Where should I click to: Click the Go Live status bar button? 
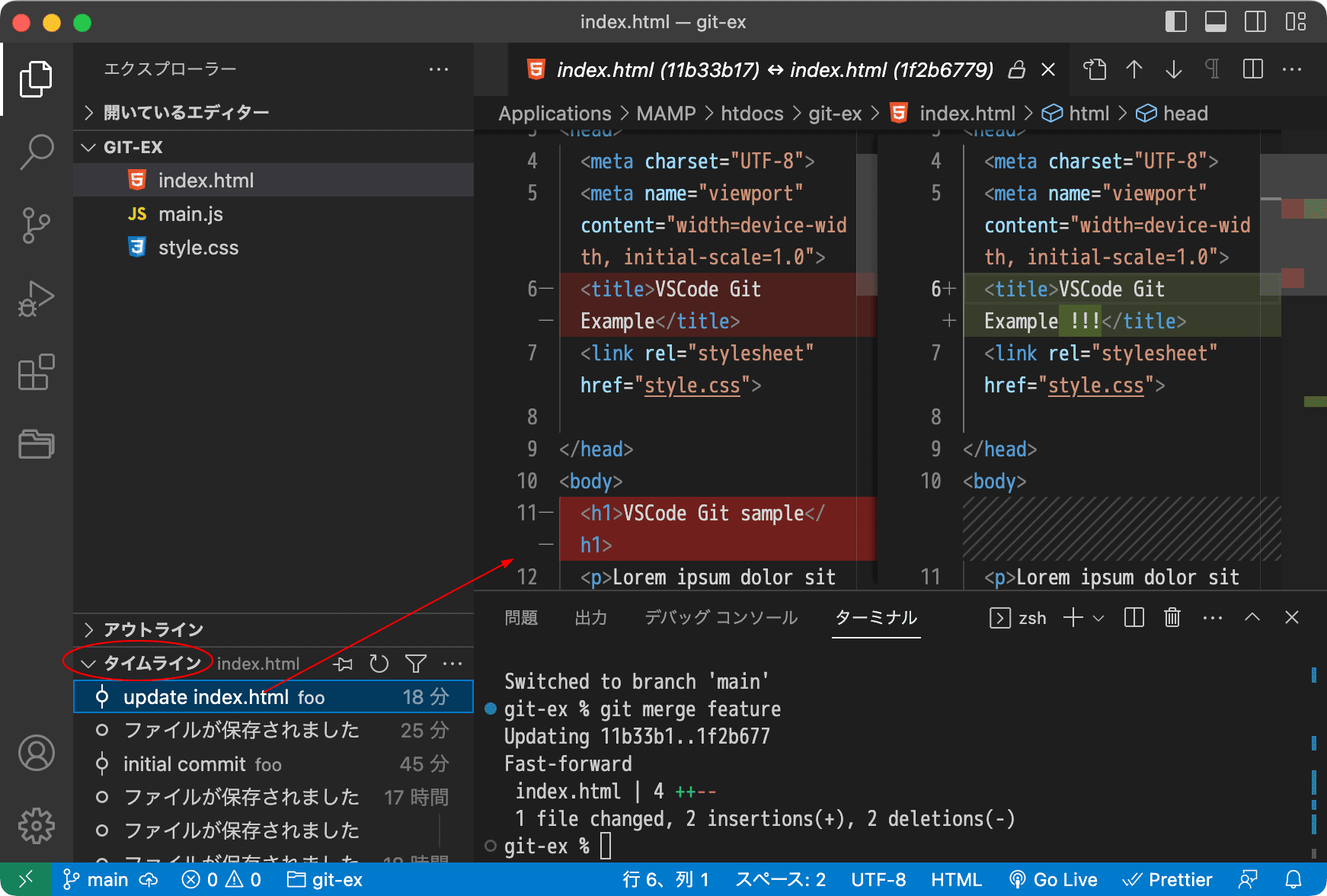point(1054,880)
